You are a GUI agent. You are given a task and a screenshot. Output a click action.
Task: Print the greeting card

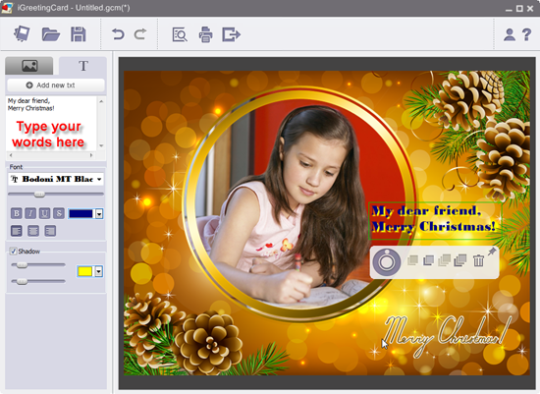coord(206,34)
